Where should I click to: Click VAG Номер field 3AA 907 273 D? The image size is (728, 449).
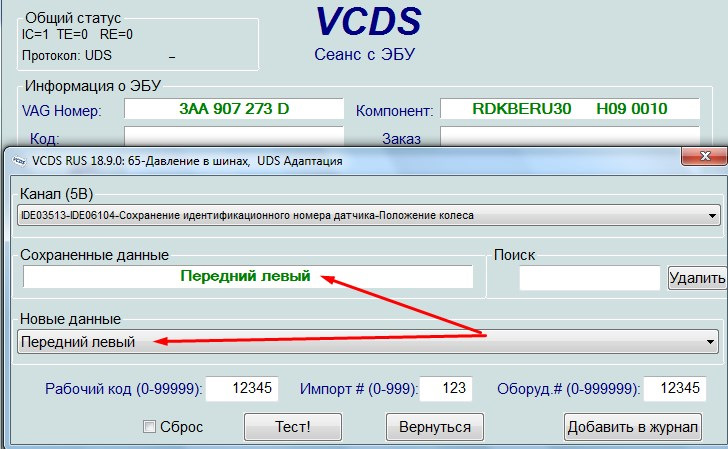click(234, 109)
